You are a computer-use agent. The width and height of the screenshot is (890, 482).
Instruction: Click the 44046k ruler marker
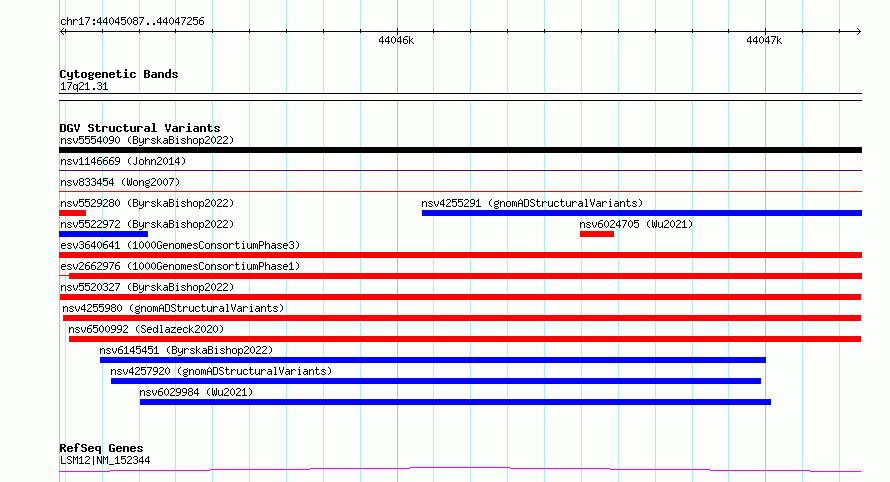(x=396, y=40)
